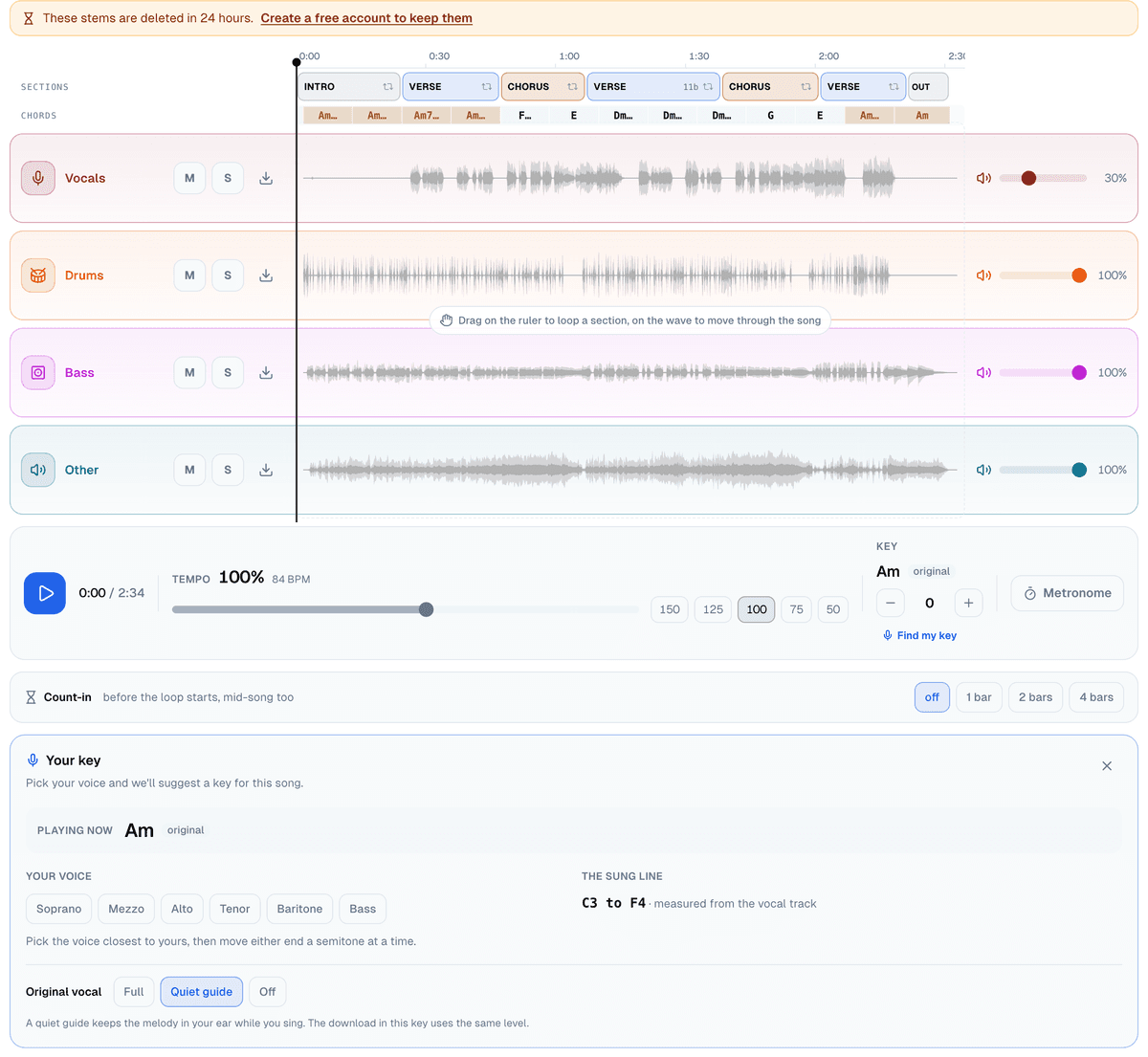Click the Am7 chord marker
This screenshot has height=1057, width=1148.
[x=427, y=116]
